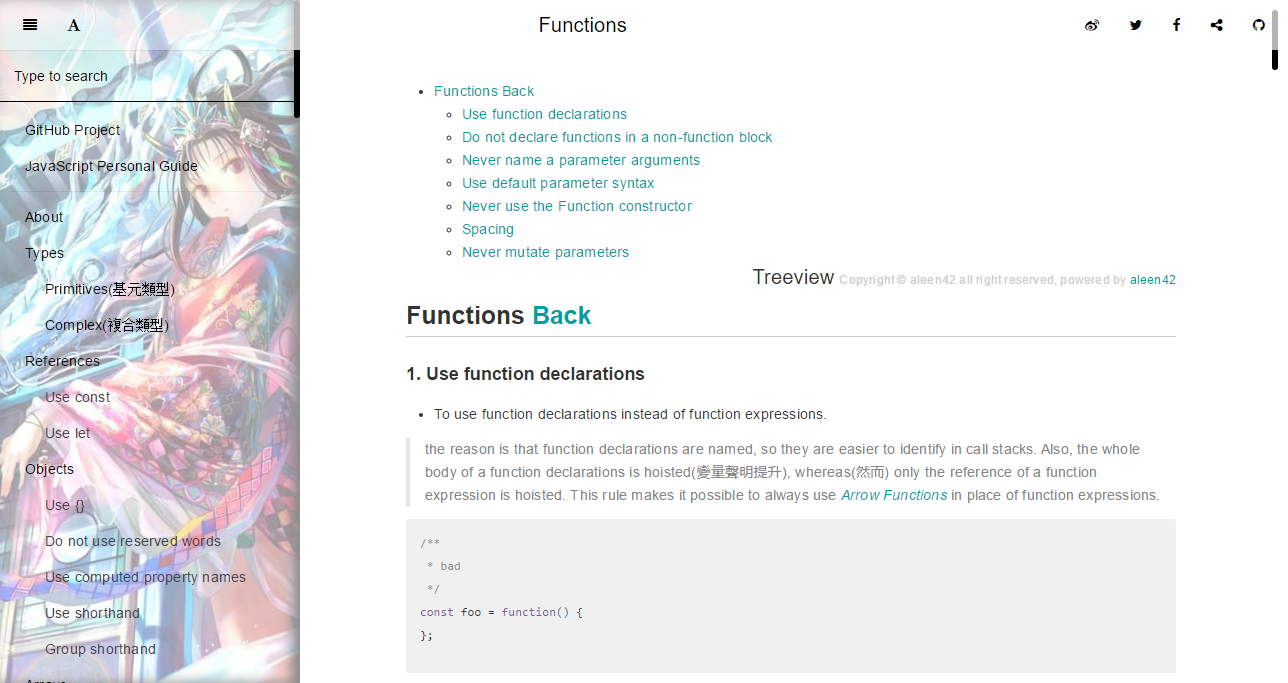Open the Arrow Functions link
The width and height of the screenshot is (1288, 683).
(x=893, y=495)
